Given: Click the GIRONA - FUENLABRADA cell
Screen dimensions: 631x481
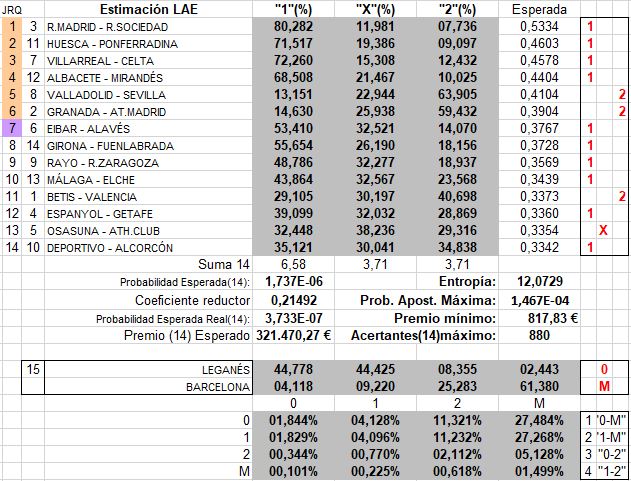Looking at the screenshot, I should click(148, 146).
